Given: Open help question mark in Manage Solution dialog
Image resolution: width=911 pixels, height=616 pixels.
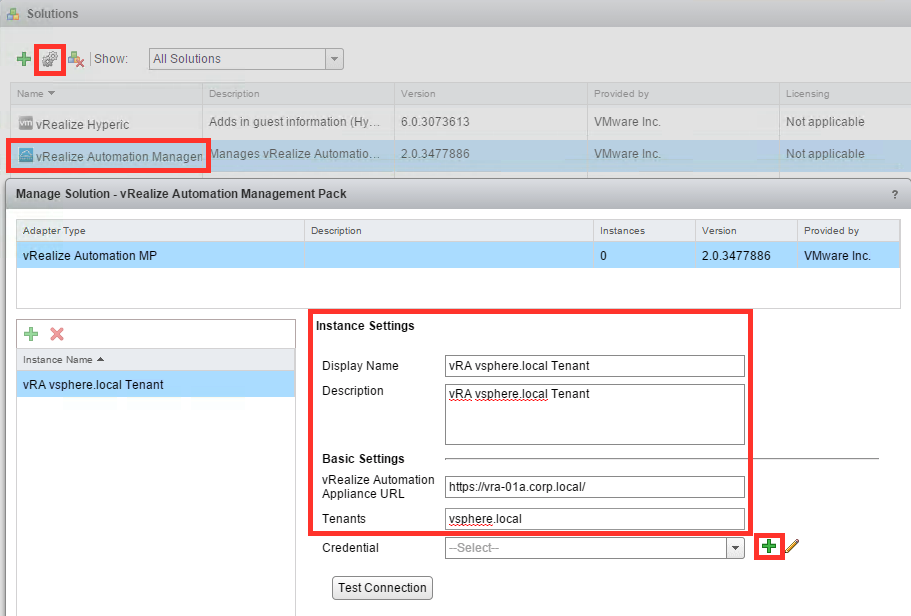Looking at the screenshot, I should [x=895, y=195].
